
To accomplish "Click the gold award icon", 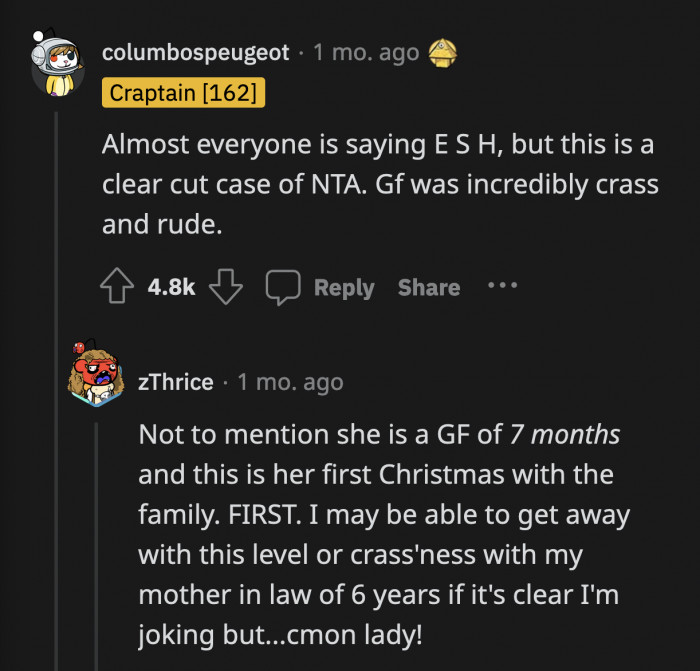I will [443, 52].
